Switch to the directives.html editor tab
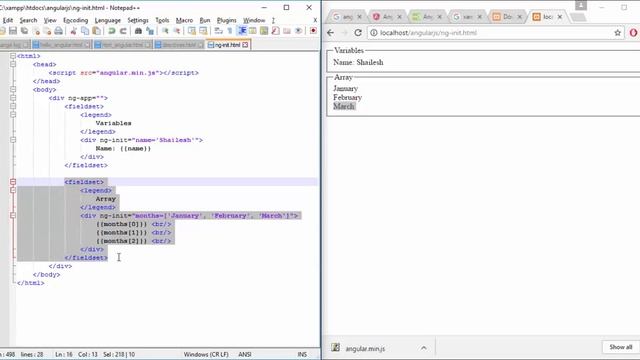The height and width of the screenshot is (360, 640). pyautogui.click(x=179, y=45)
